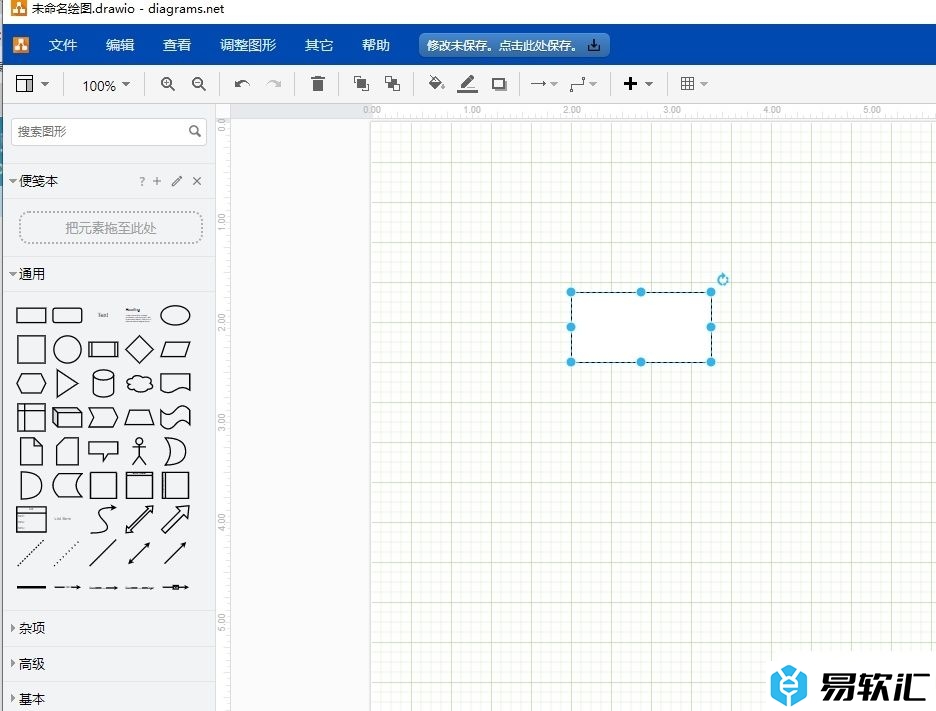
Task: Send selected shape to back
Action: [392, 84]
